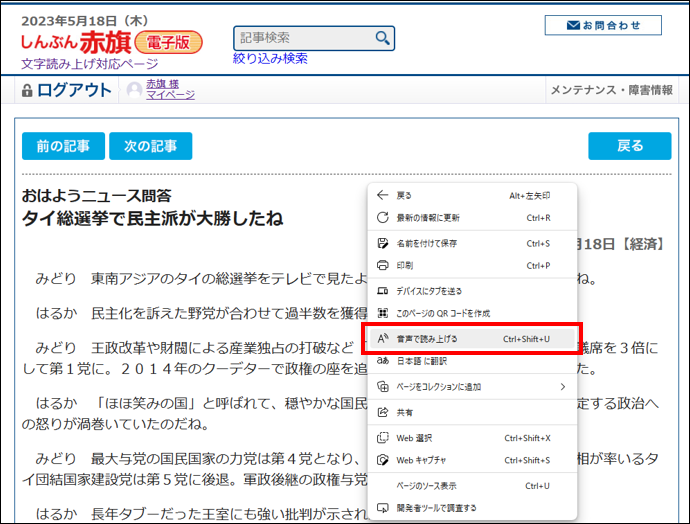The height and width of the screenshot is (524, 690).
Task: Click the padlock icon beside ログアウト
Action: pos(27,90)
